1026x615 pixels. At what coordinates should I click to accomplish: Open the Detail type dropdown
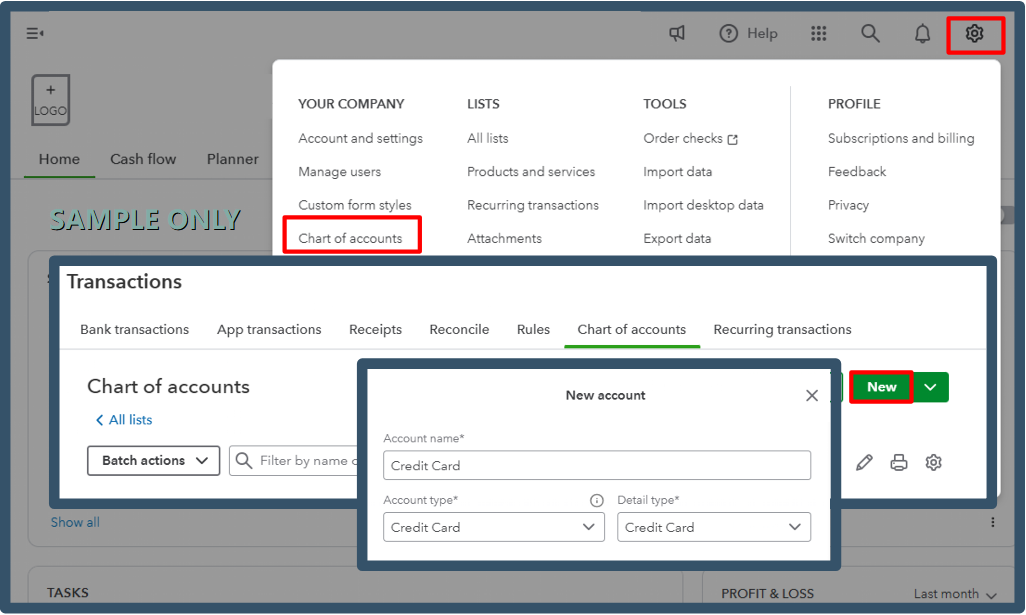click(714, 527)
